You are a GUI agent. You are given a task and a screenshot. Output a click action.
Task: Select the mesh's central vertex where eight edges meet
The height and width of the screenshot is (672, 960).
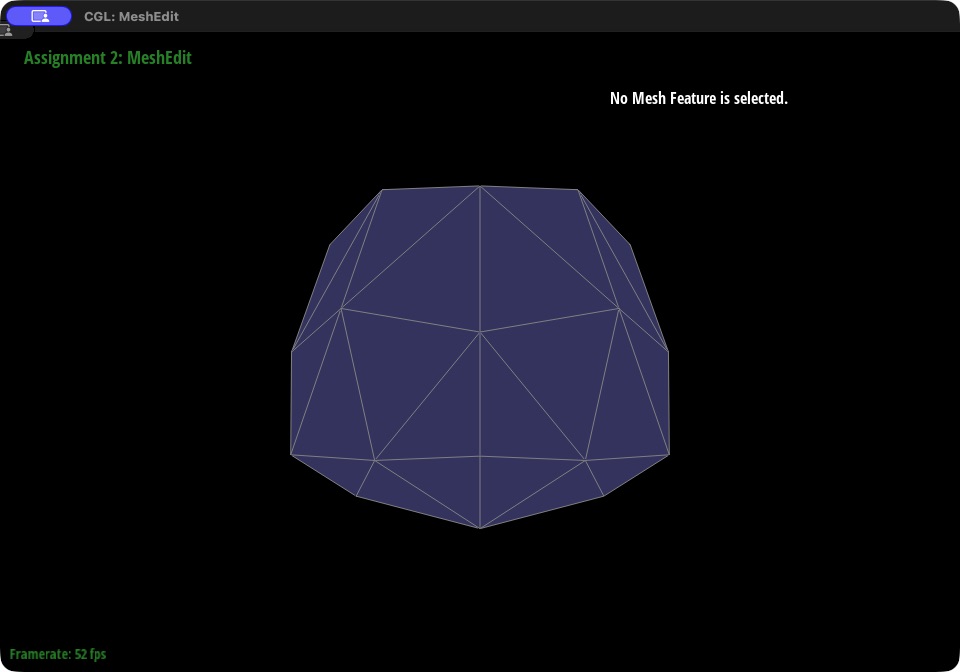480,332
